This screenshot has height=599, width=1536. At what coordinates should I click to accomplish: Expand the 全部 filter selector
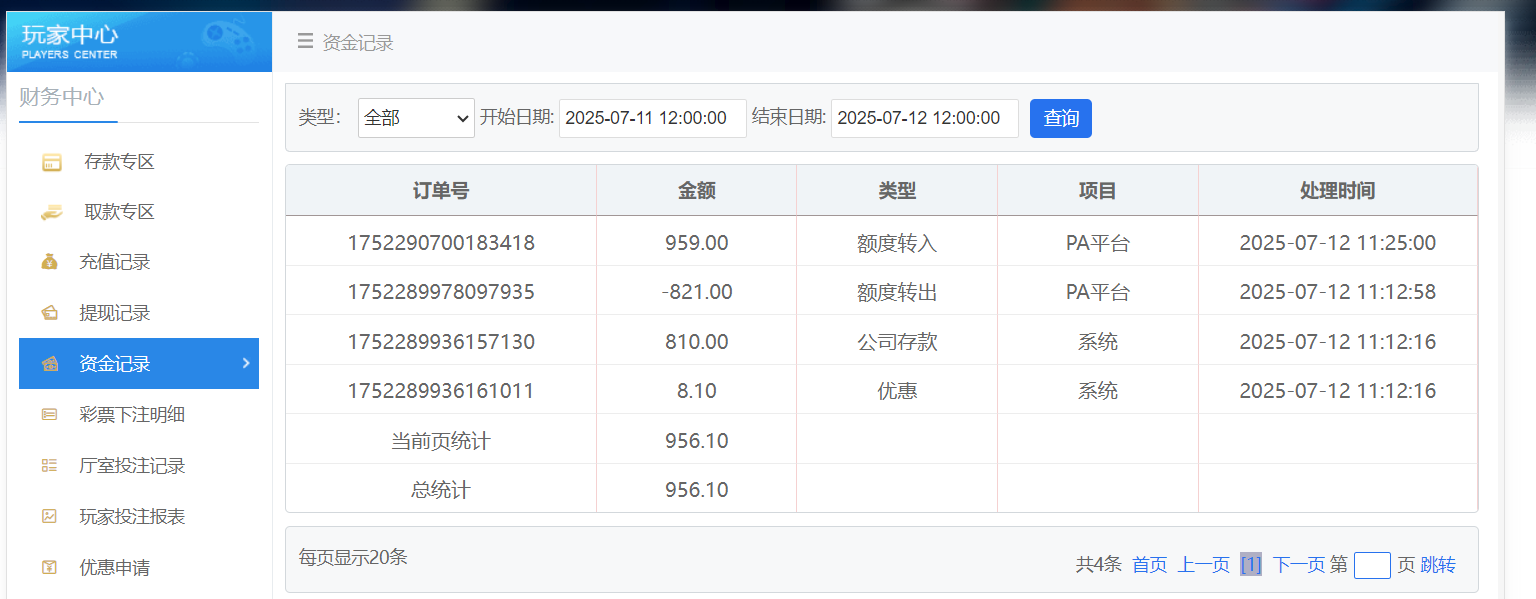coord(415,117)
